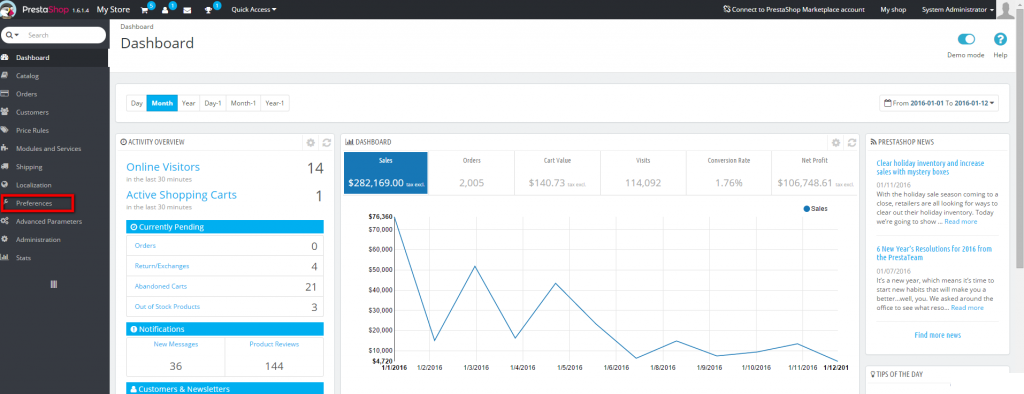Select the Sales chart tile

pos(386,173)
